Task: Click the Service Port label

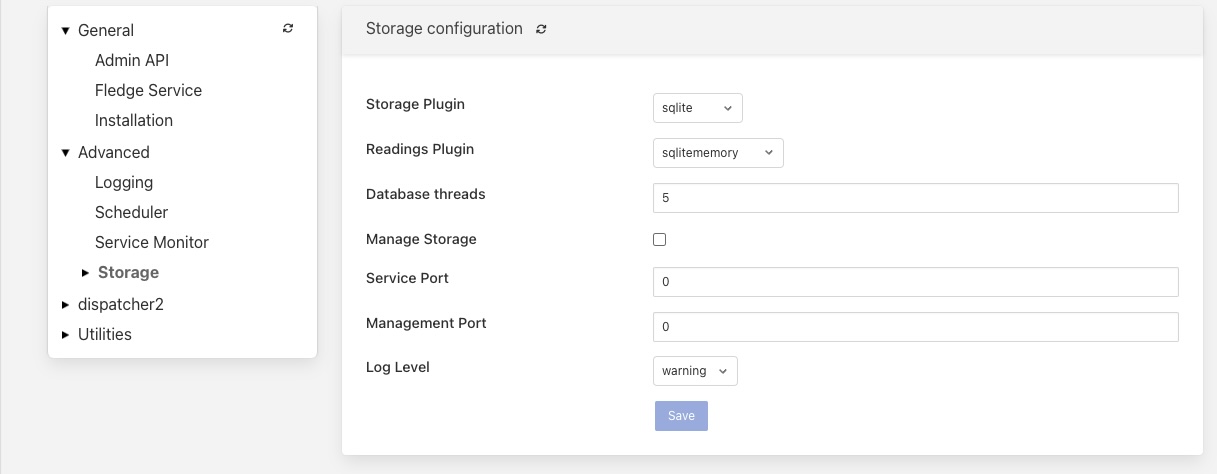Action: coord(407,278)
